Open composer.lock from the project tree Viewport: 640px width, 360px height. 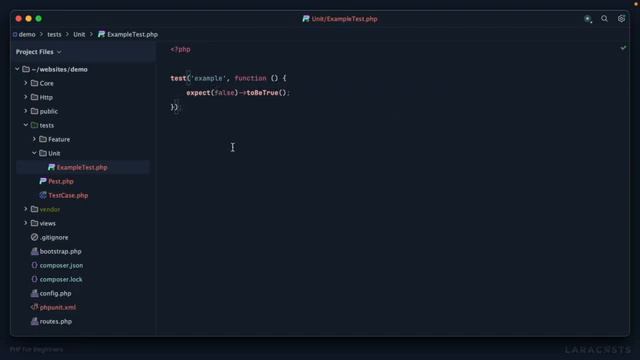(x=61, y=279)
